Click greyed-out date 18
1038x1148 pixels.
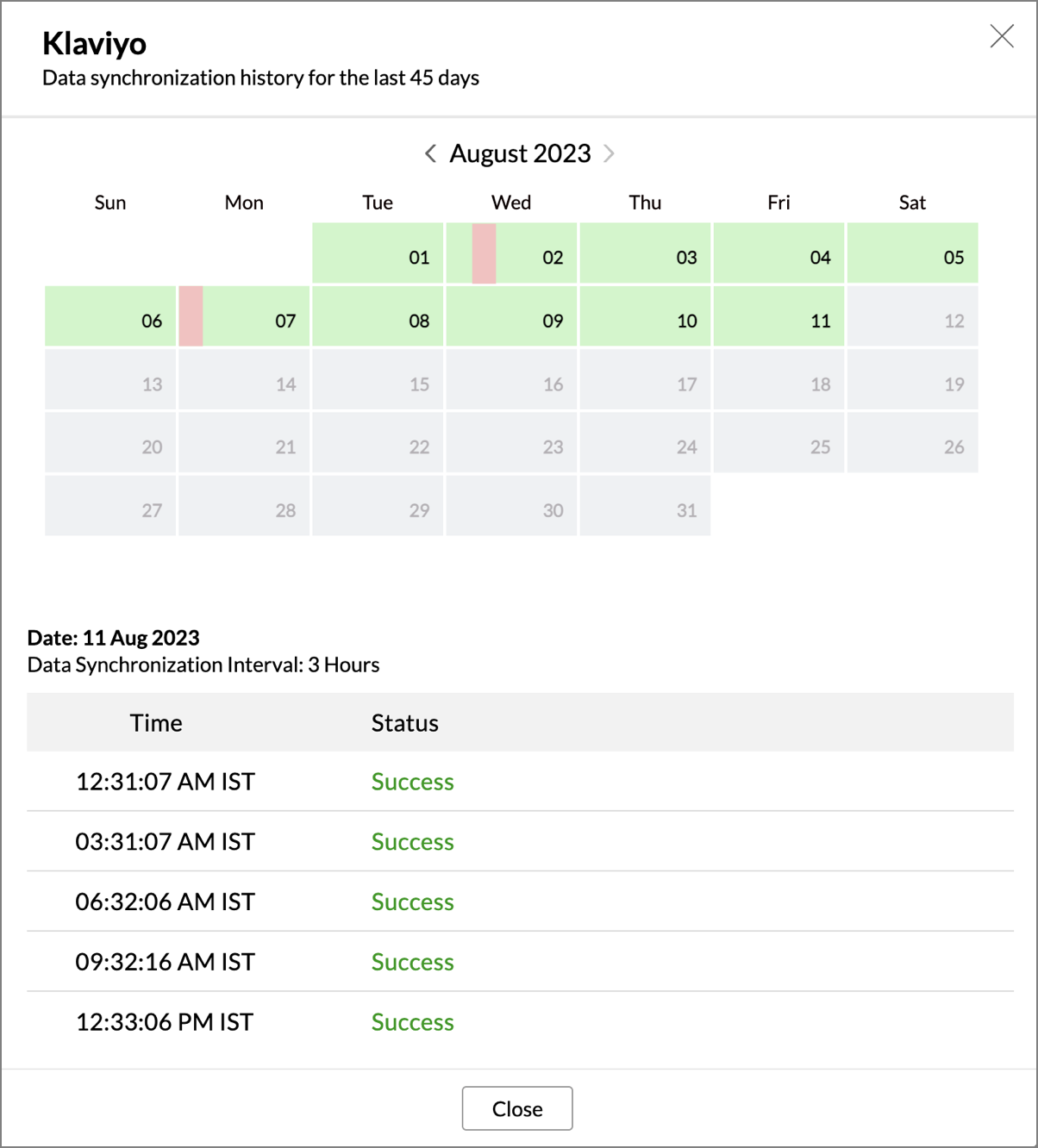(x=778, y=379)
